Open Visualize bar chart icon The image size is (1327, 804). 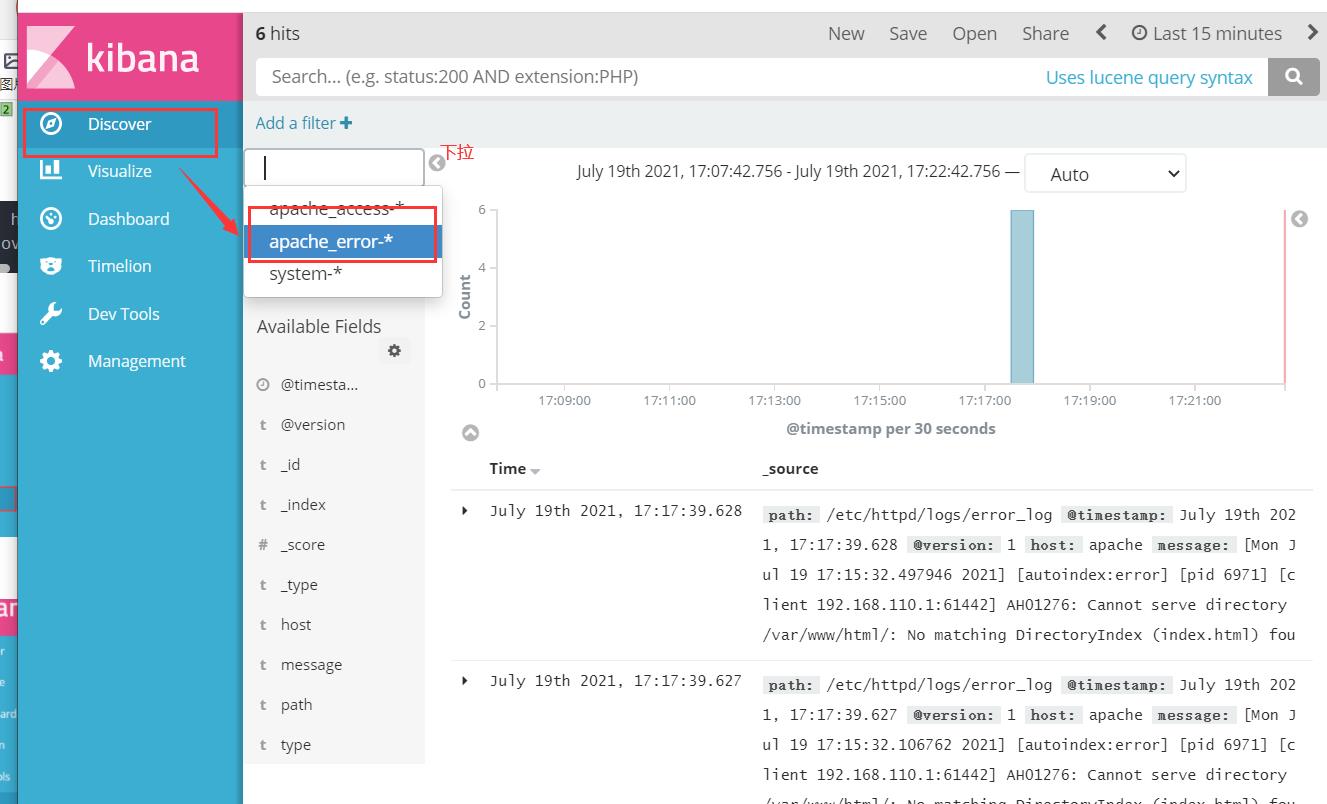pyautogui.click(x=51, y=171)
